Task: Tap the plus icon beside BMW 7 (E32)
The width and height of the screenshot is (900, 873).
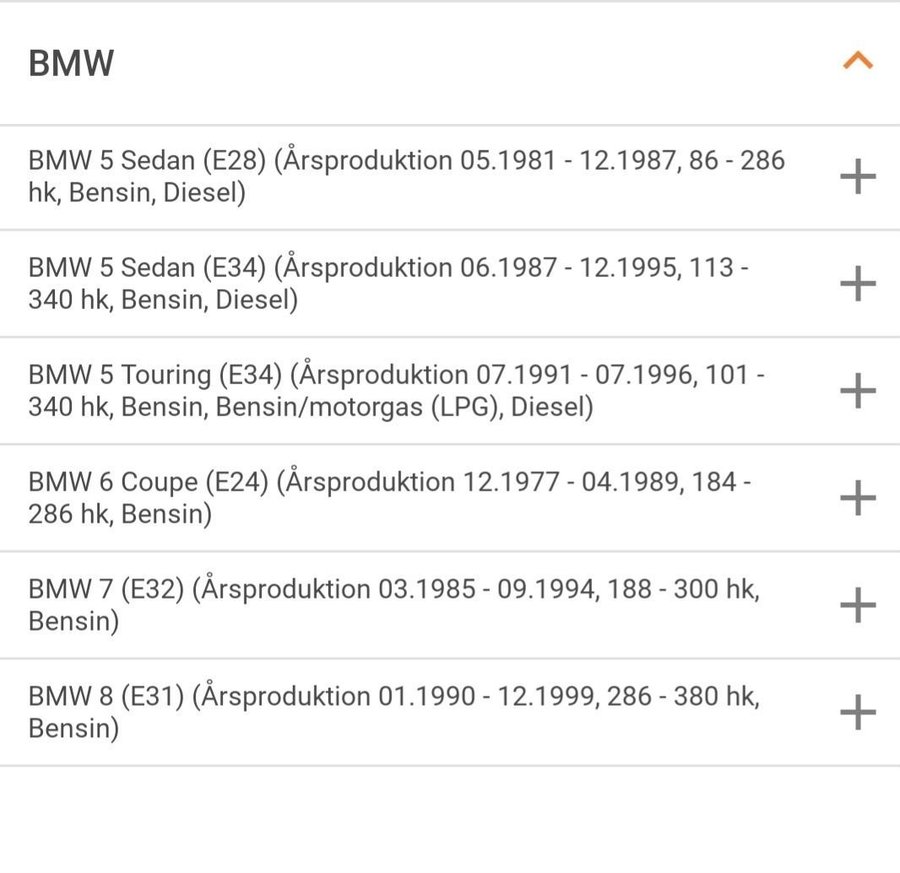Action: pos(857,605)
